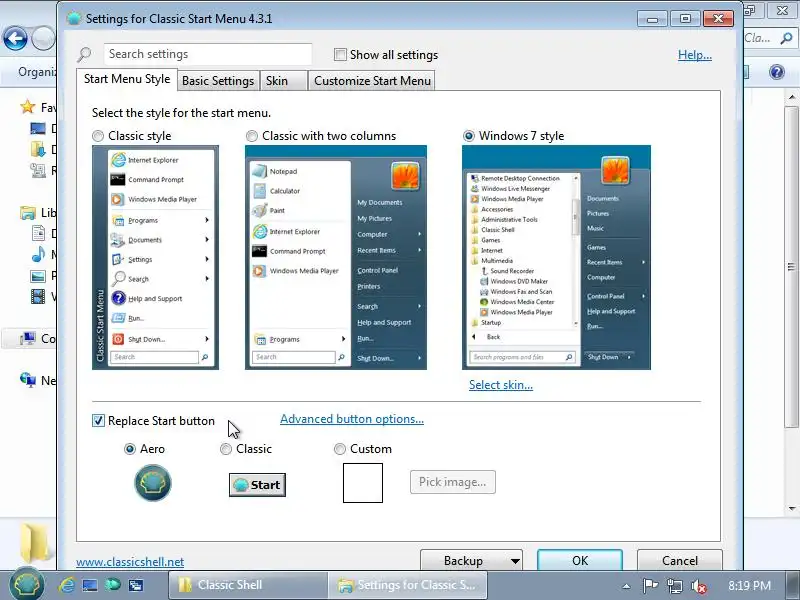
Task: Click the Organize menu in Explorer
Action: point(37,72)
